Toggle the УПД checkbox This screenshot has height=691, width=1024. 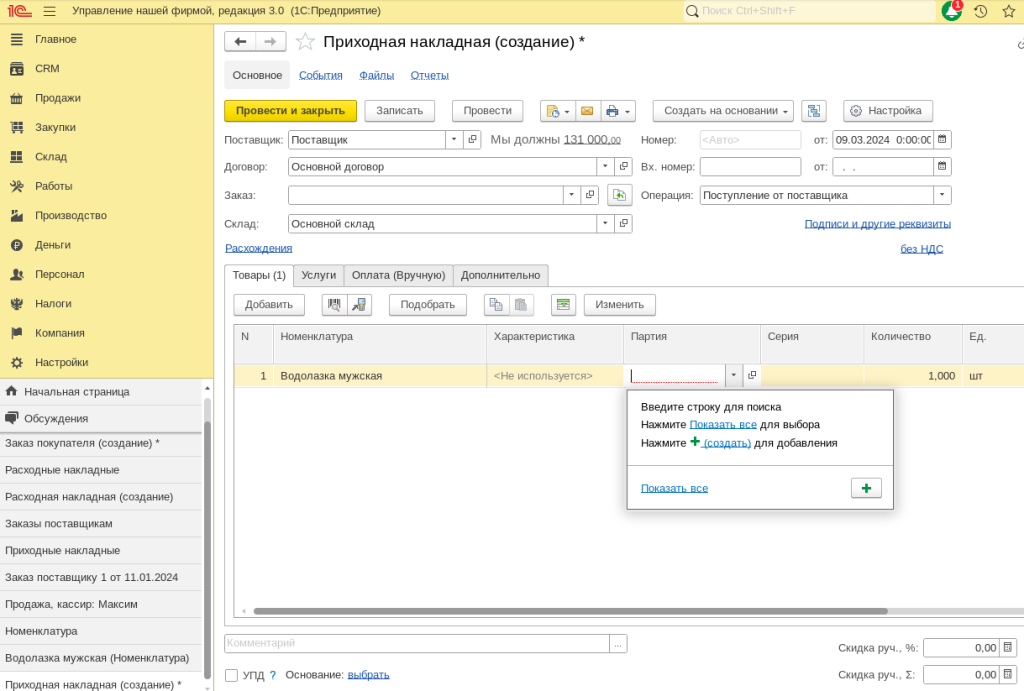pos(232,675)
